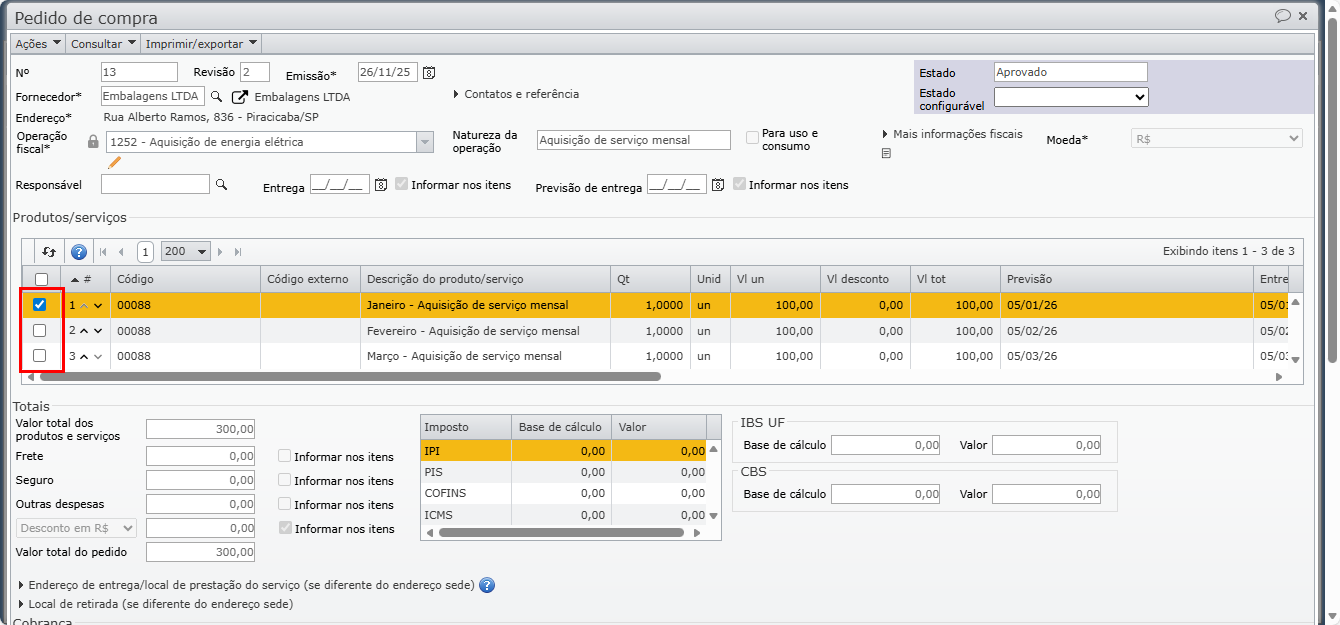Image resolution: width=1340 pixels, height=625 pixels.
Task: Open calendar picker beside Emissão date
Action: click(429, 73)
